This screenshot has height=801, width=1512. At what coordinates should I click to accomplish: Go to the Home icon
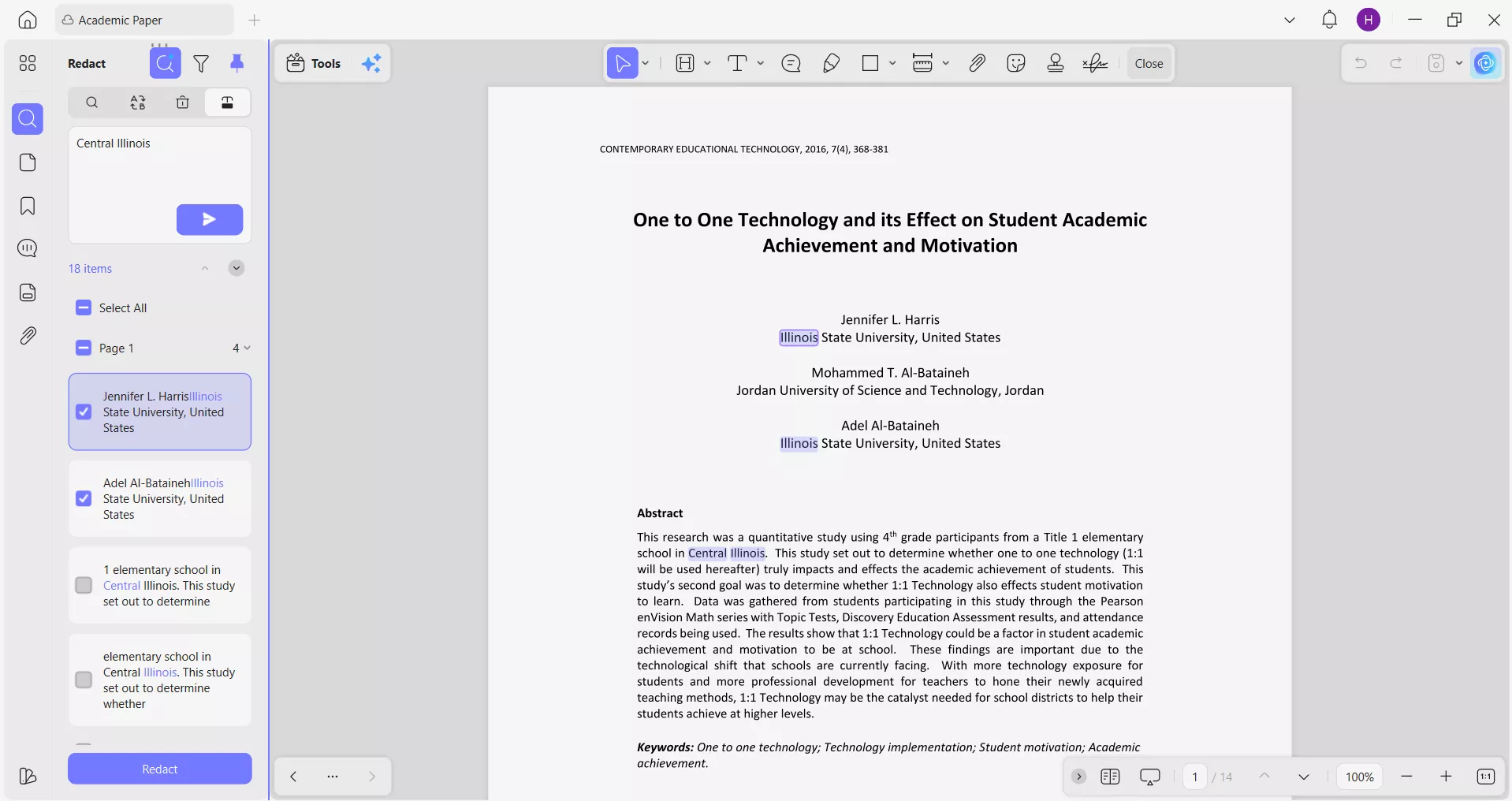coord(28,20)
